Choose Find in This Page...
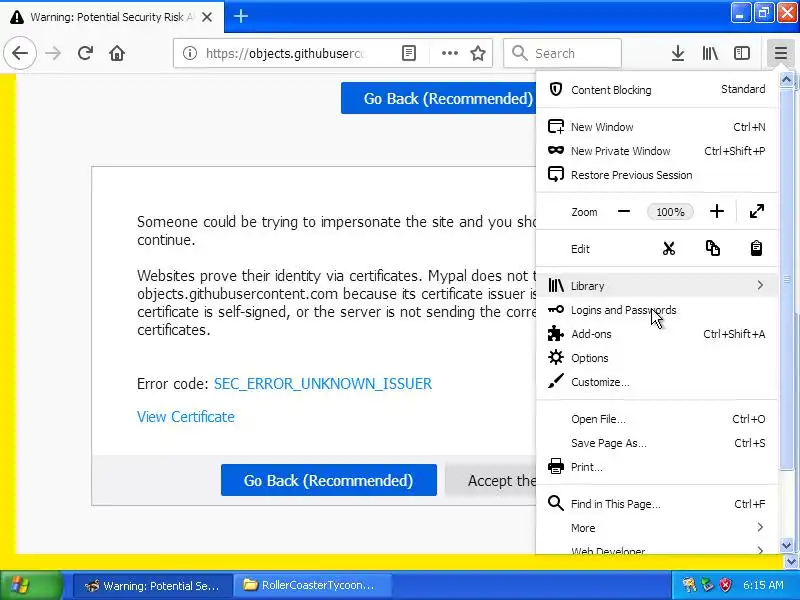This screenshot has height=600, width=800. click(x=657, y=504)
